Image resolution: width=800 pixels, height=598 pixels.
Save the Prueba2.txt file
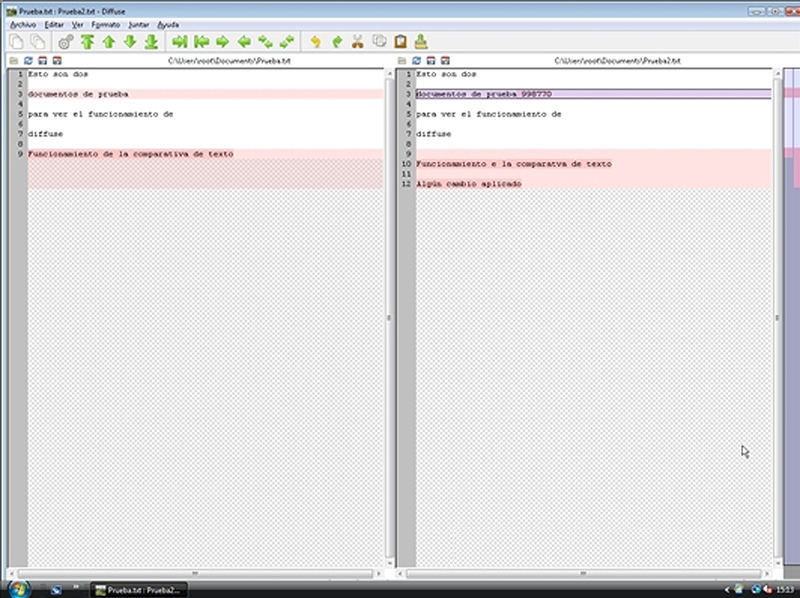pyautogui.click(x=431, y=61)
